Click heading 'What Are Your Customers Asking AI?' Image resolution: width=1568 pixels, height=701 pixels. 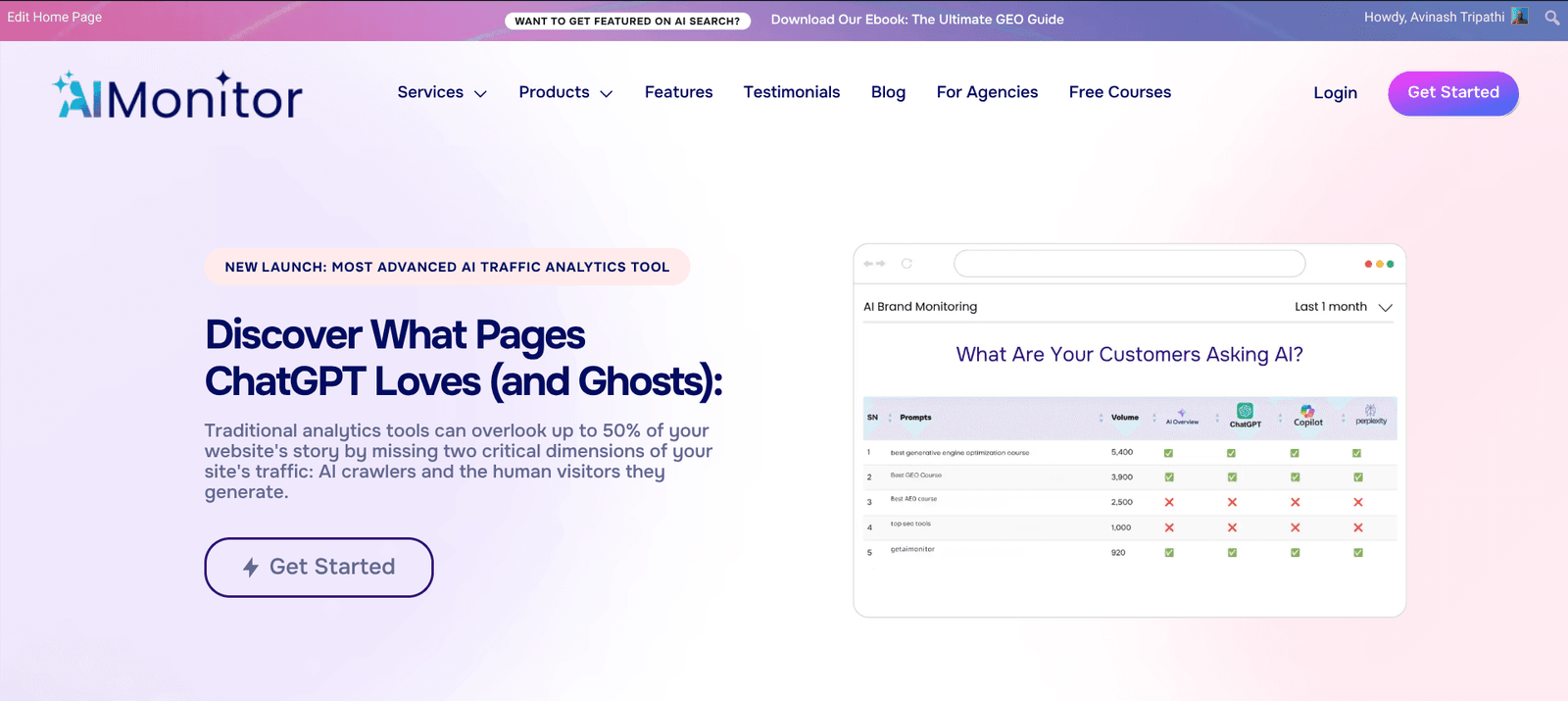(x=1130, y=355)
